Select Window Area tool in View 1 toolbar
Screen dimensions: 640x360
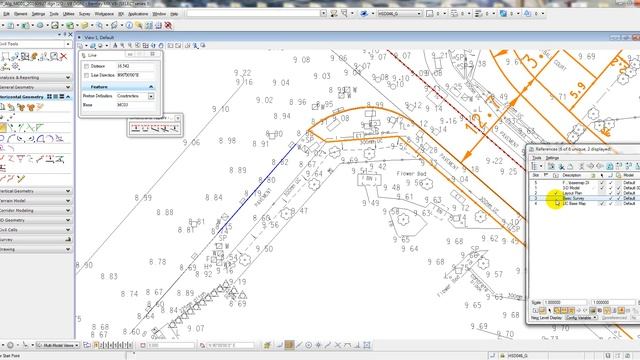(138, 46)
